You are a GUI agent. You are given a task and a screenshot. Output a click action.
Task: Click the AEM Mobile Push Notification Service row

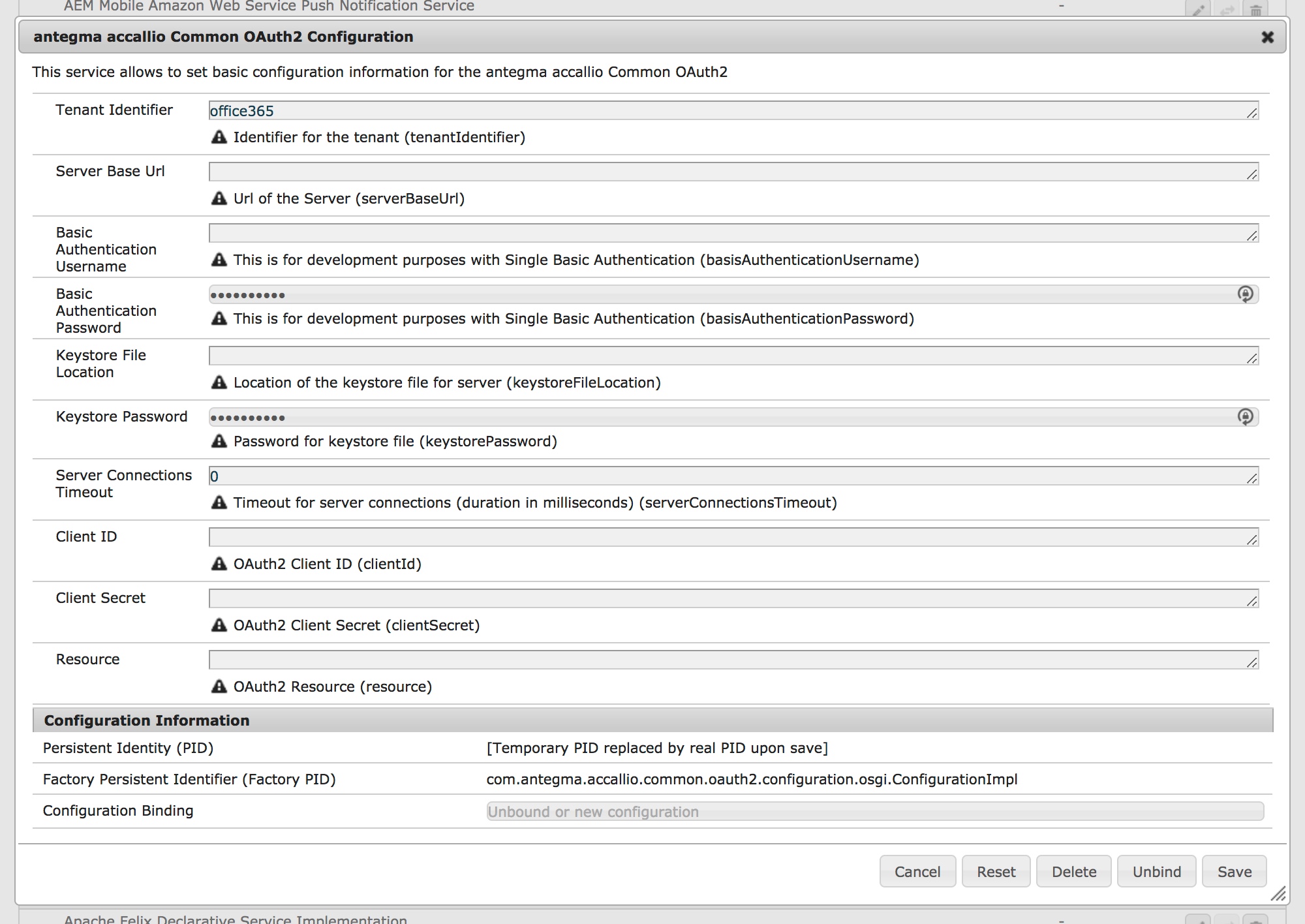click(x=652, y=7)
